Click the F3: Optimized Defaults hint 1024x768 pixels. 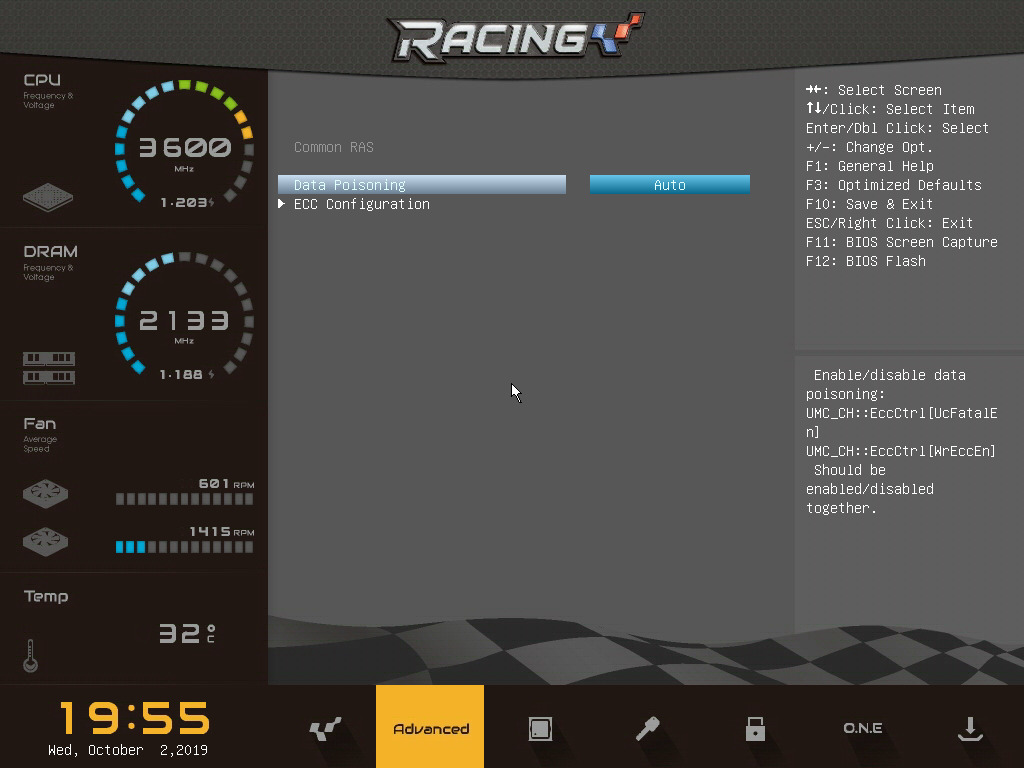[893, 185]
